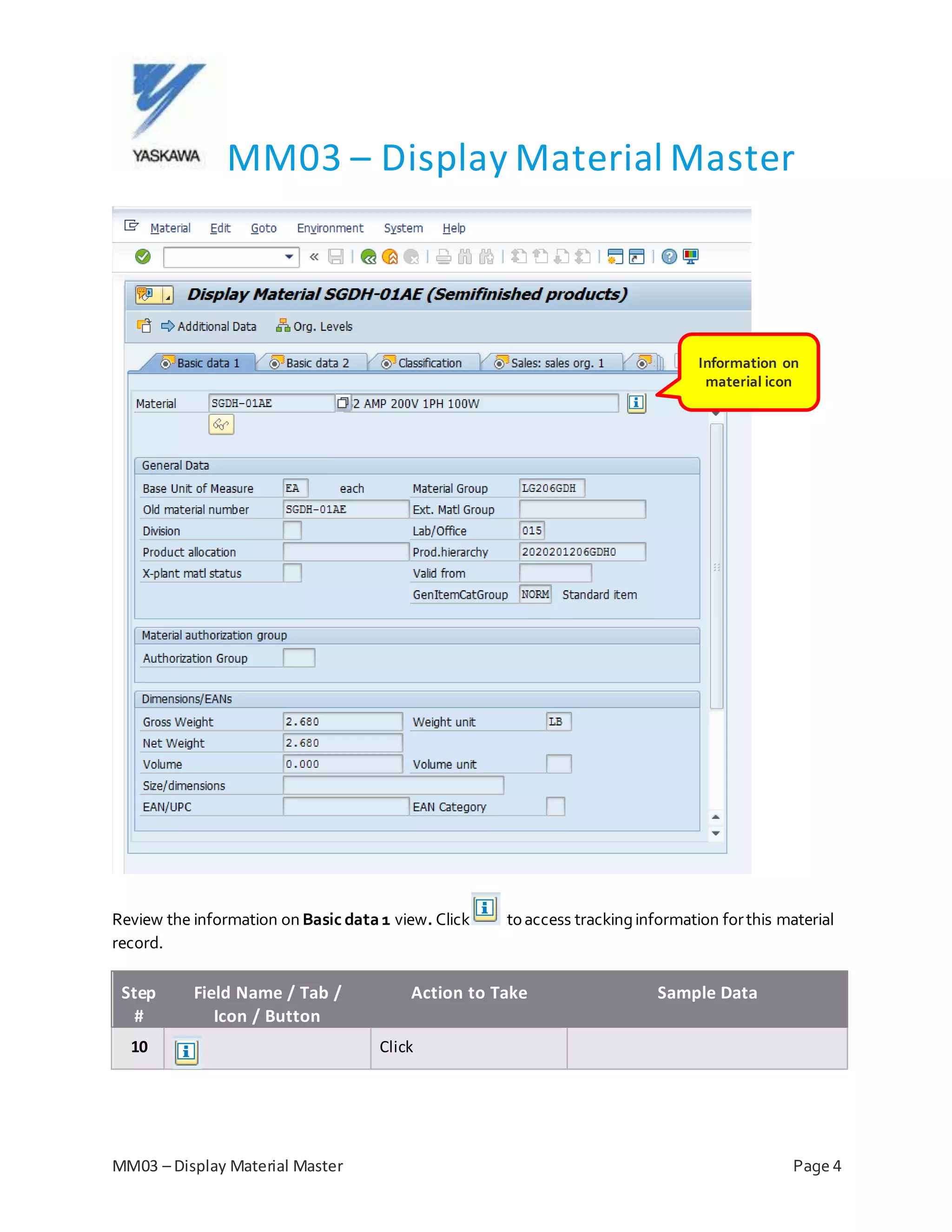
Task: Click the Volume unit field
Action: click(x=559, y=764)
